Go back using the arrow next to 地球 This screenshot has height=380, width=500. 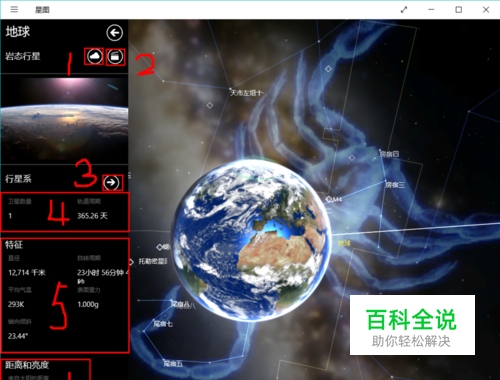tap(114, 33)
